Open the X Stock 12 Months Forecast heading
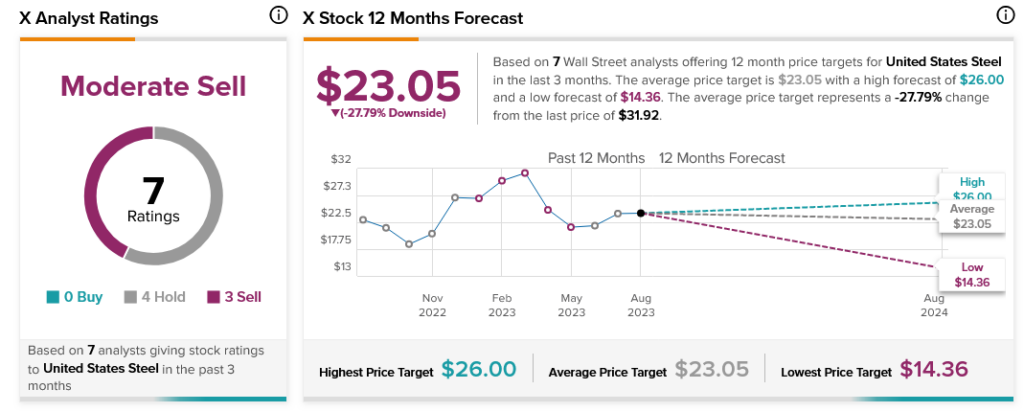1024x412 pixels. [x=413, y=18]
